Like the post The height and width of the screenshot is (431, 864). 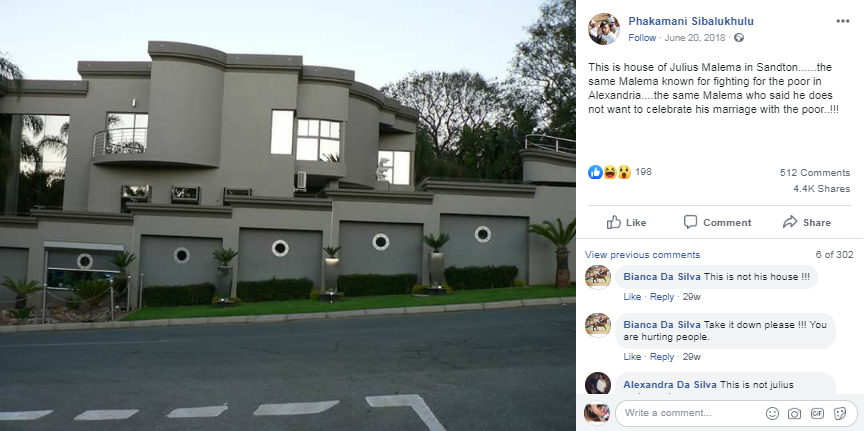627,223
